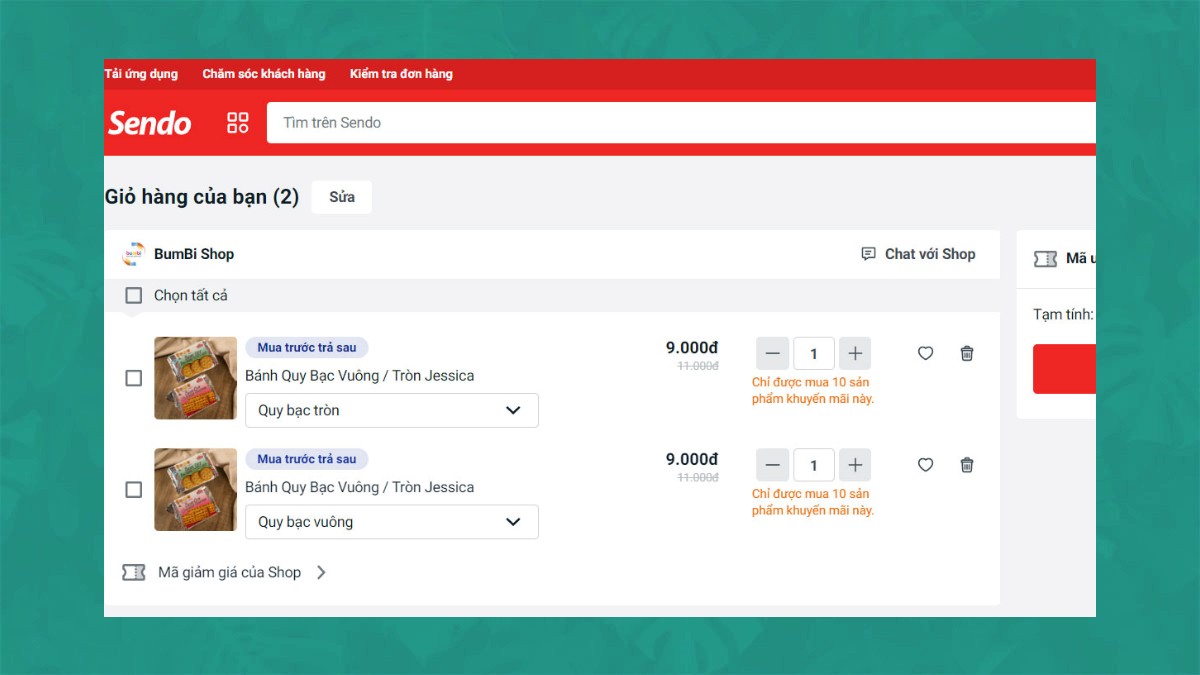
Task: Click the Tìm trên Sendo search field
Action: pos(680,123)
